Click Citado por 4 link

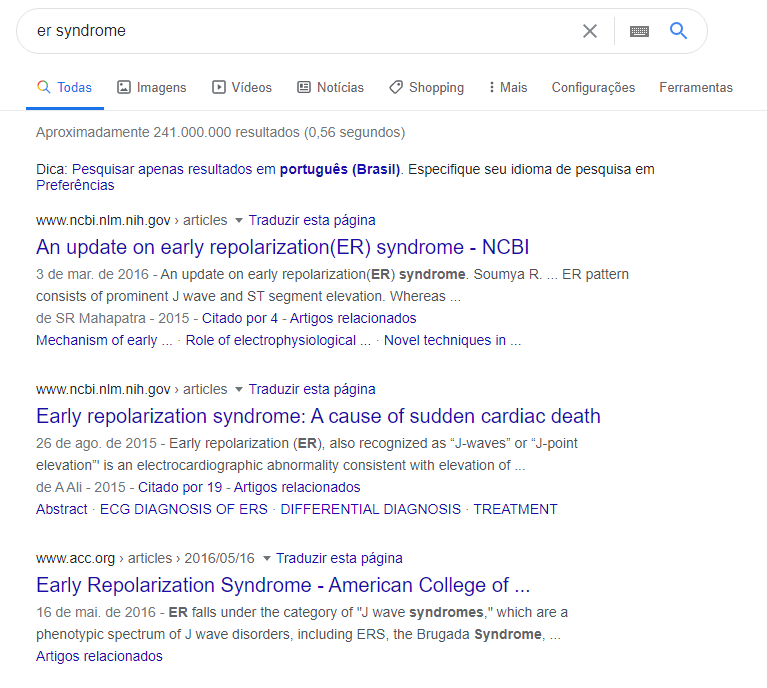point(240,319)
